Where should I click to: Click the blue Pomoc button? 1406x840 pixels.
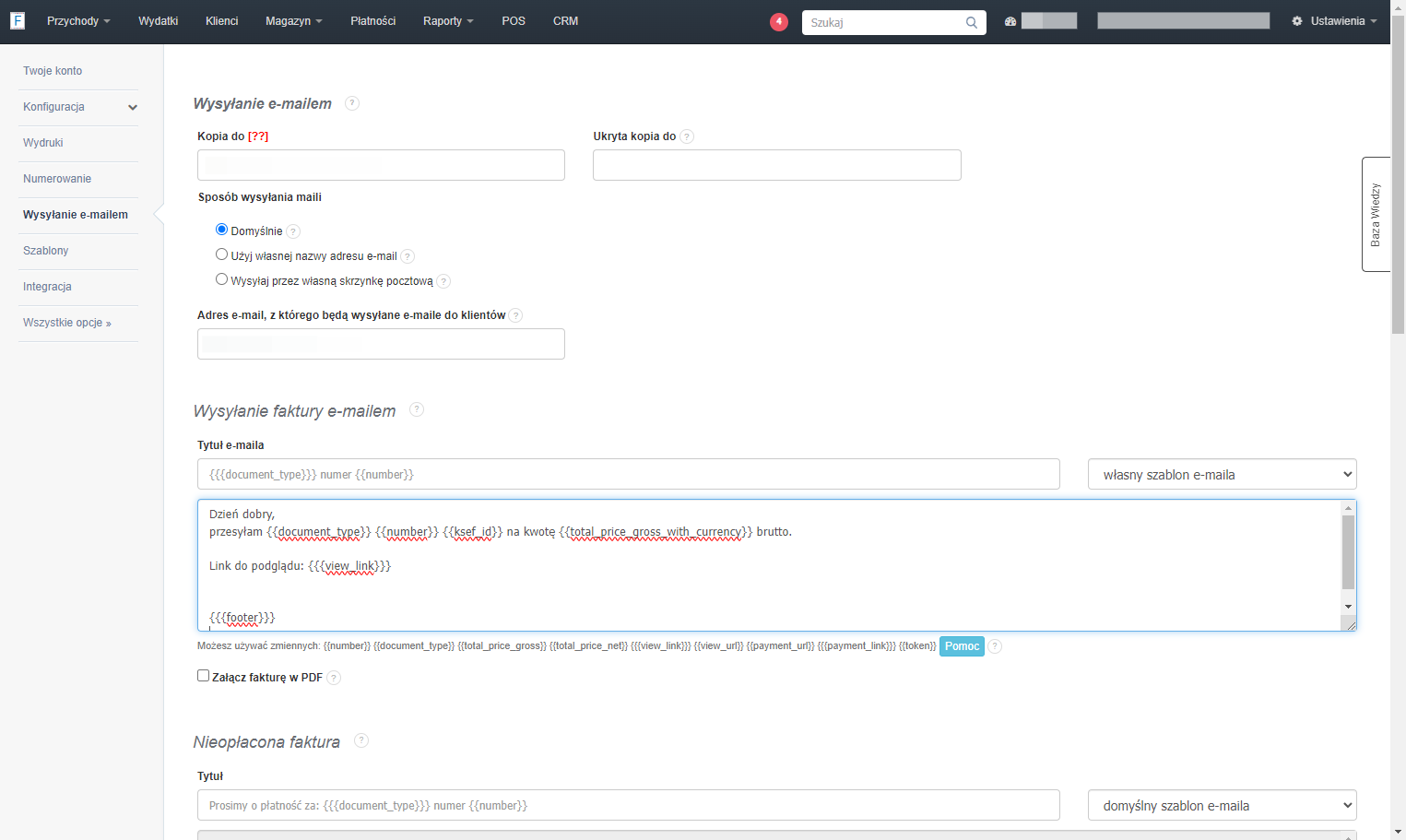tap(962, 646)
